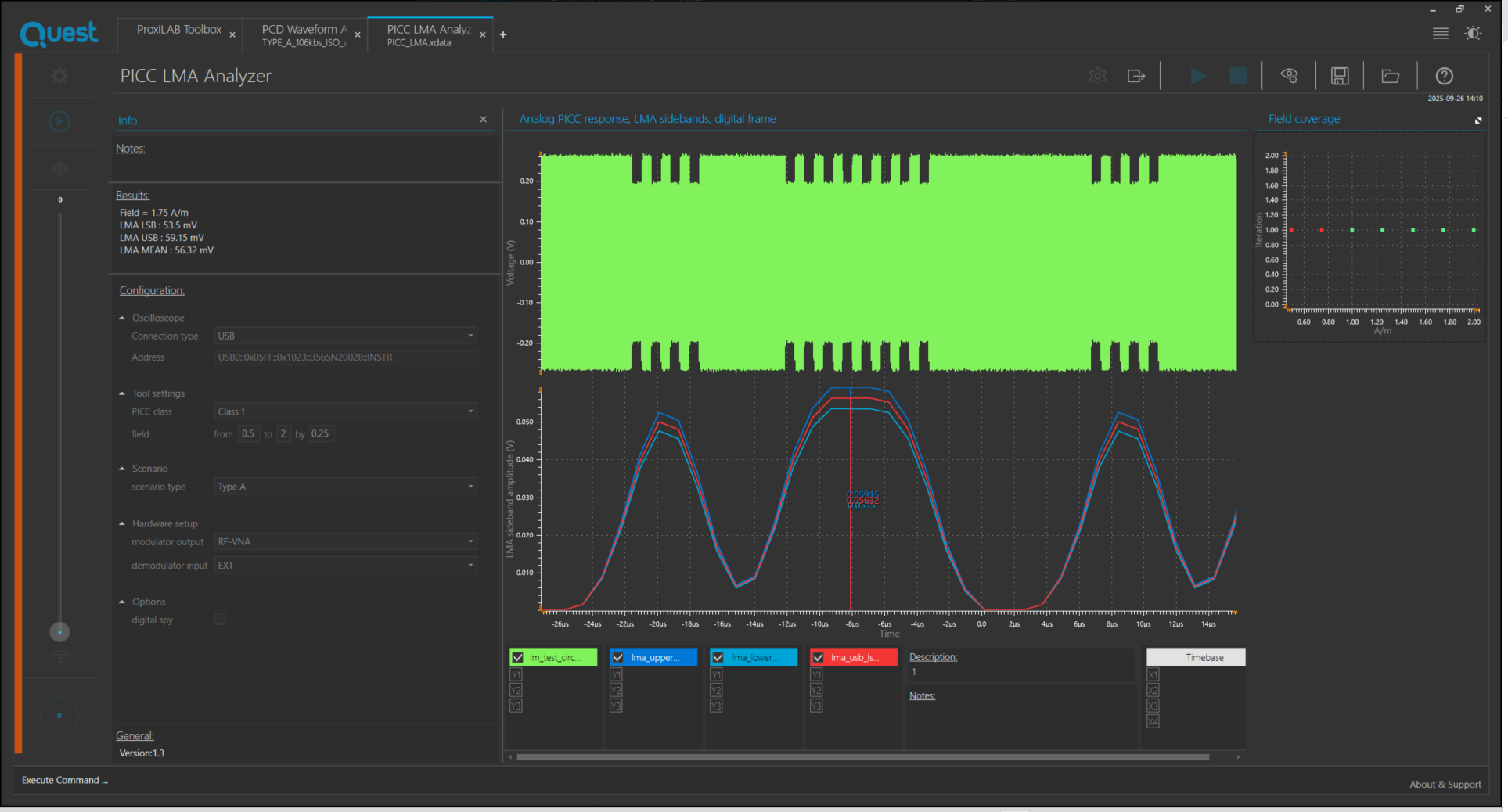Image resolution: width=1508 pixels, height=812 pixels.
Task: Open the PICC class dropdown
Action: coord(345,411)
